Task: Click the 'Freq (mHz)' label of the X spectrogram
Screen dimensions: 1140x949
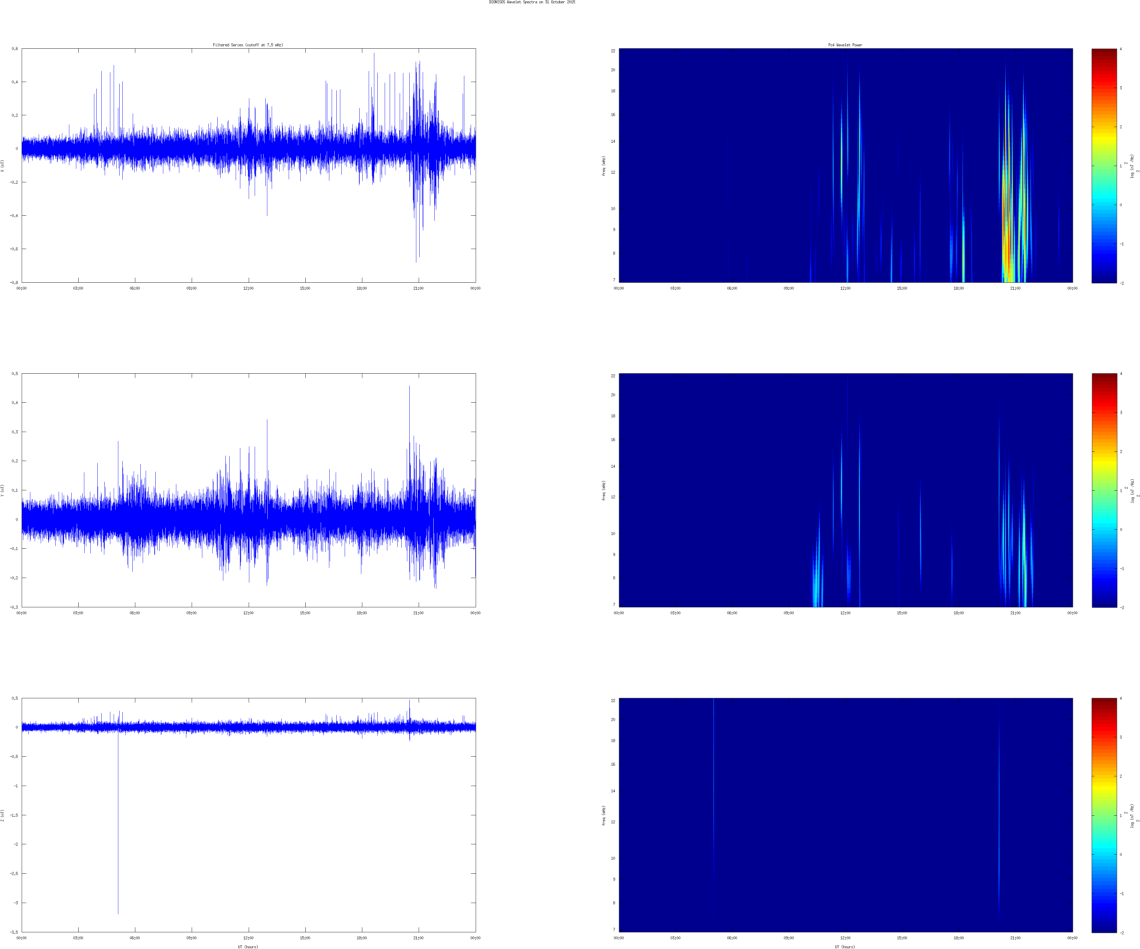Action: pyautogui.click(x=603, y=166)
